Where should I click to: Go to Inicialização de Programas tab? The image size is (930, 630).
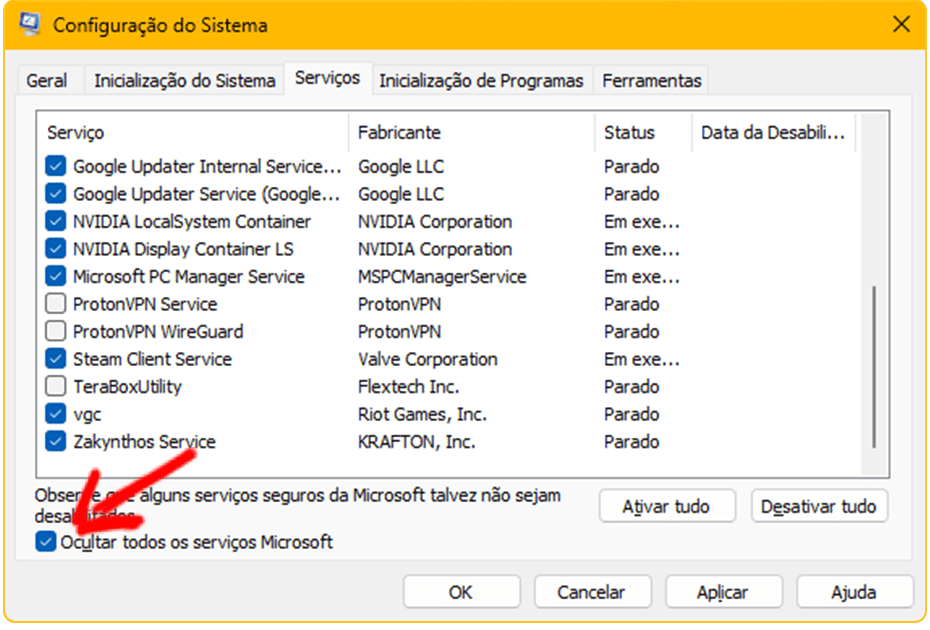tap(481, 81)
